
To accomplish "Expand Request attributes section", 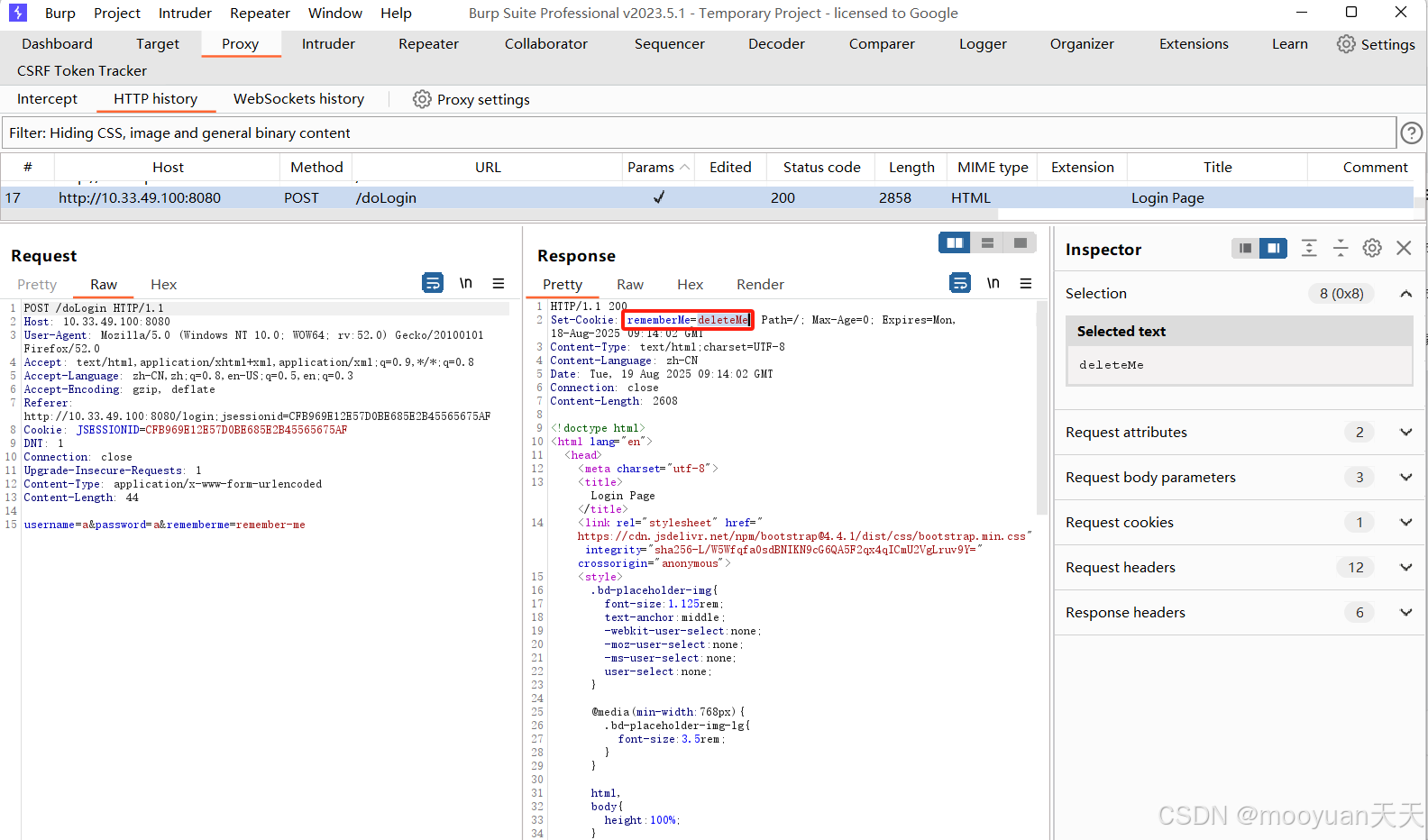I will click(x=1405, y=433).
